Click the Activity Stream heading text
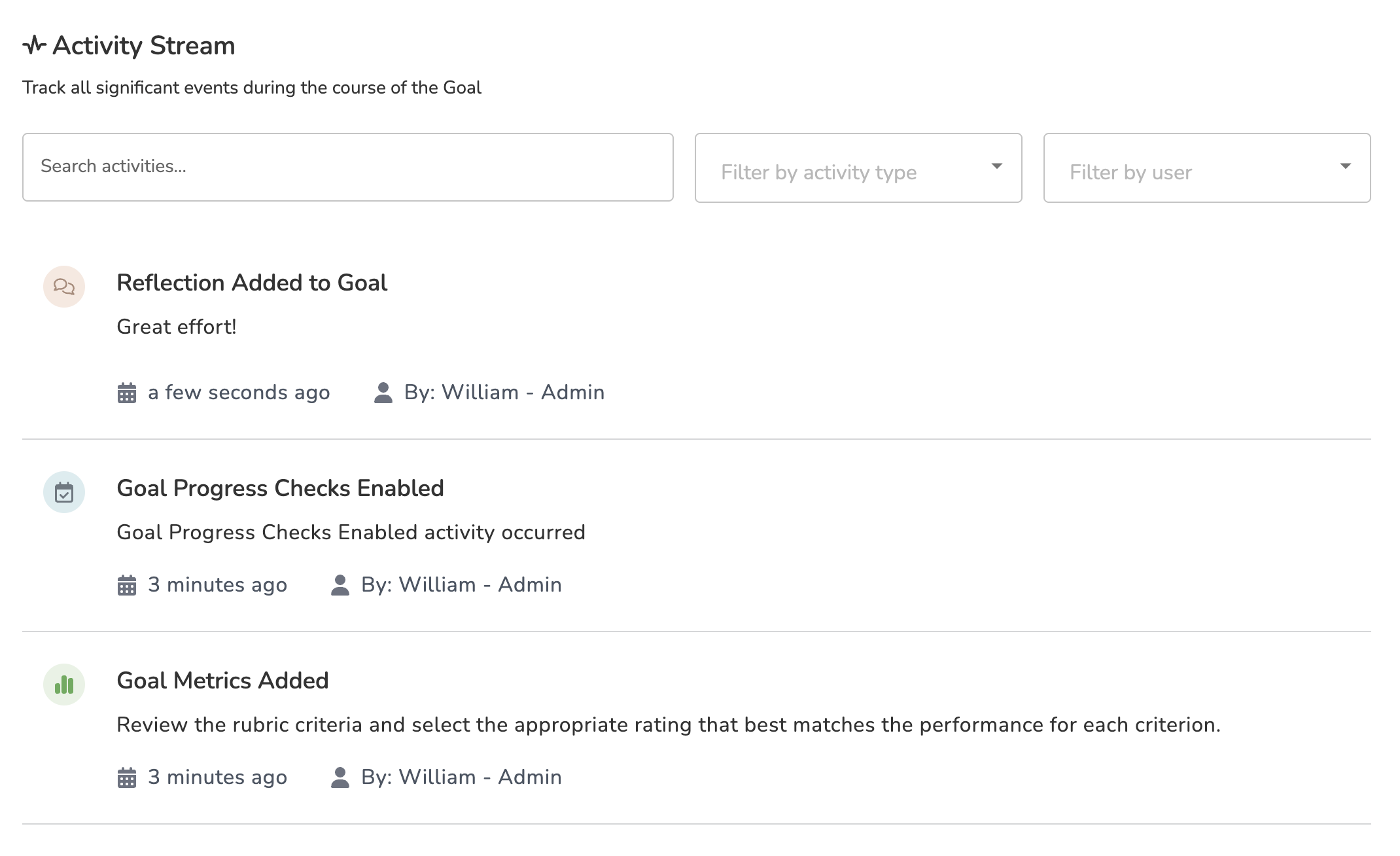The image size is (1400, 856). (x=143, y=46)
